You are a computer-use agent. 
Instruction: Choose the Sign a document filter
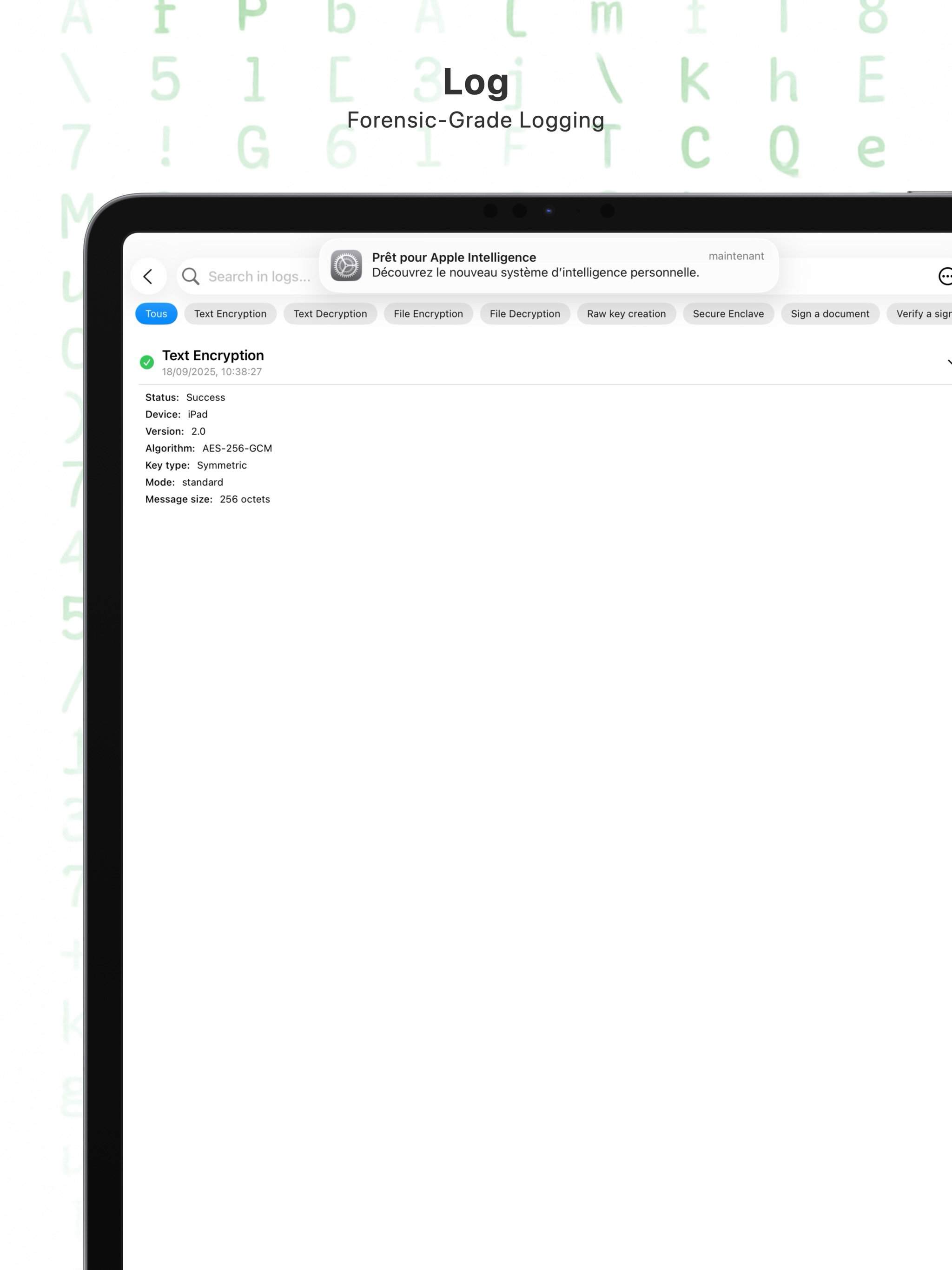(x=830, y=314)
